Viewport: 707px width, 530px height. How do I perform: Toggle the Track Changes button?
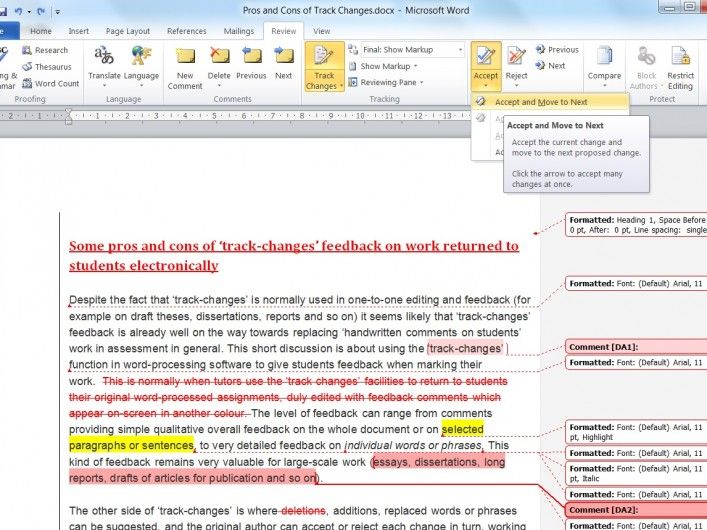[324, 66]
